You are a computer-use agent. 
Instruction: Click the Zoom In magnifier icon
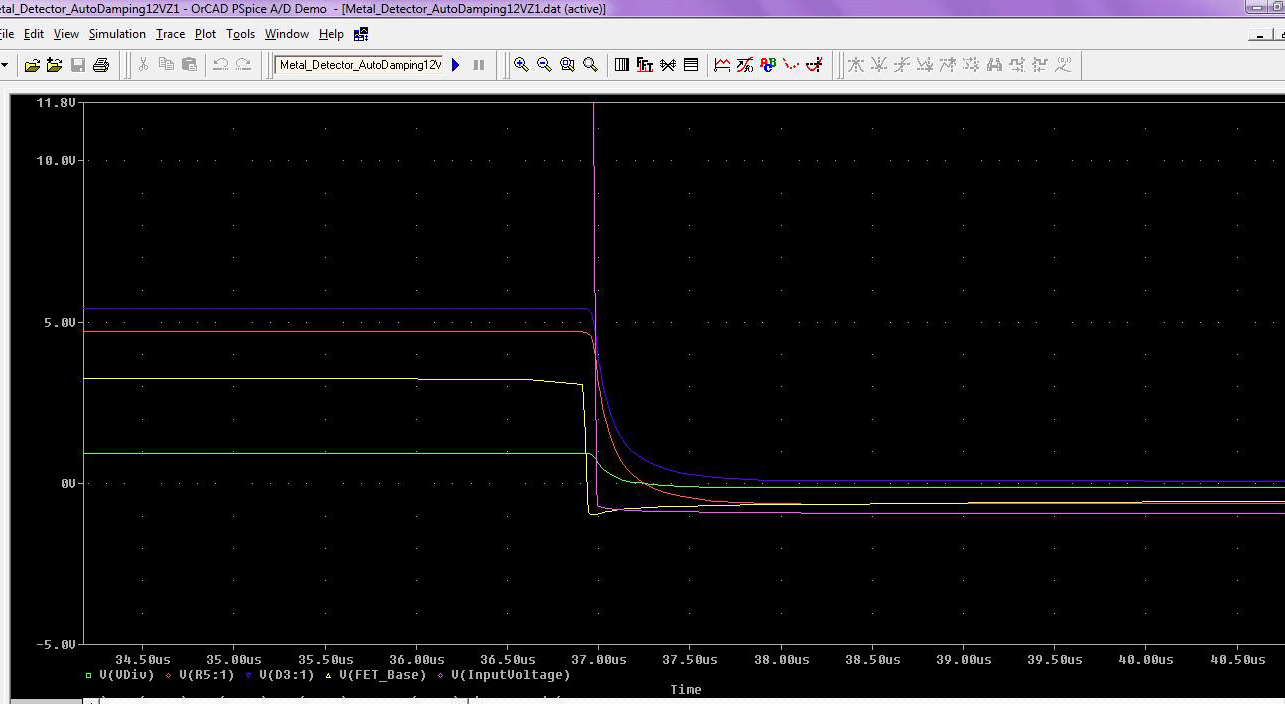[x=521, y=65]
